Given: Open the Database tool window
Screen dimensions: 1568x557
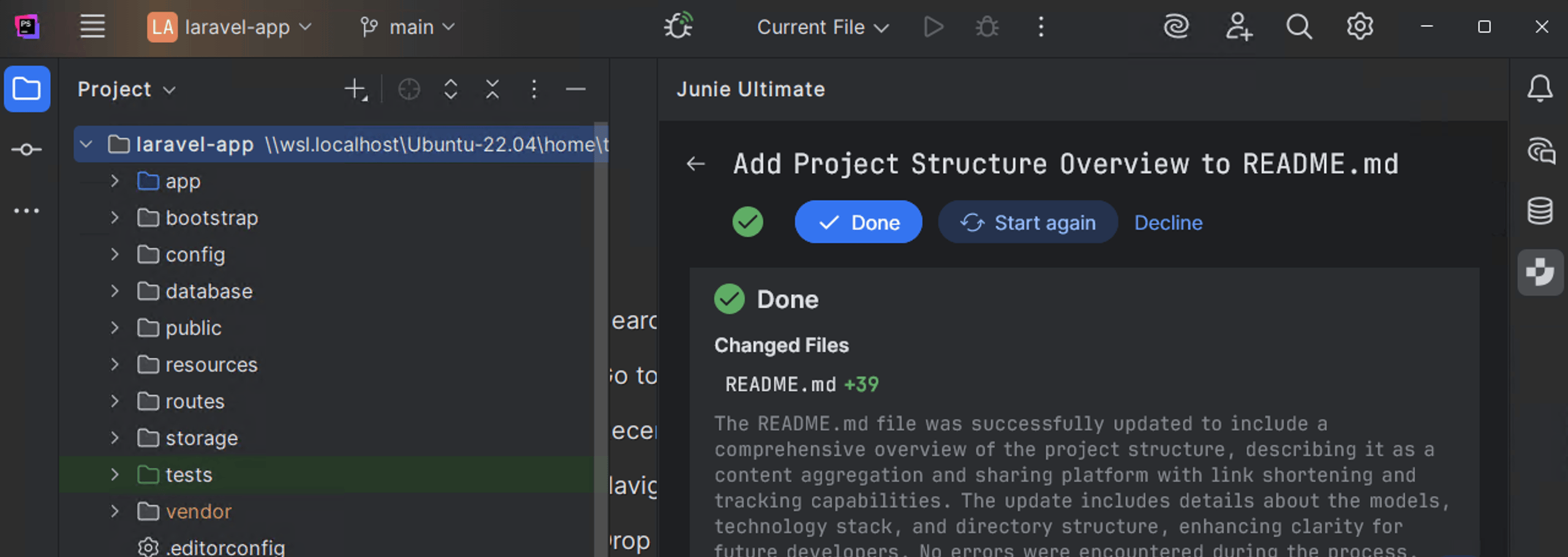Looking at the screenshot, I should [x=1539, y=211].
